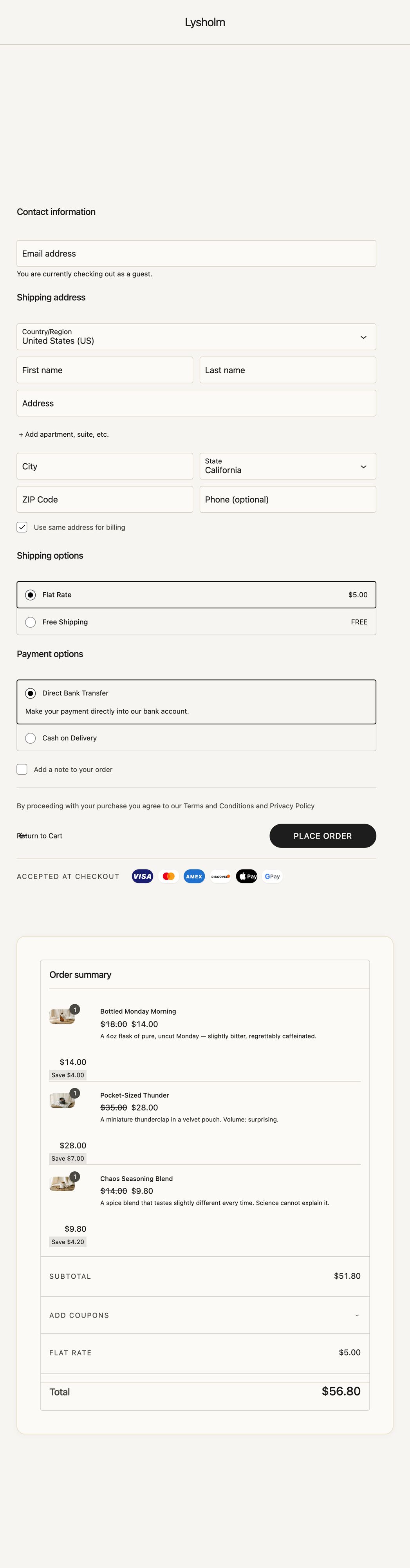The image size is (410, 1568).
Task: Click the Discover card icon
Action: pyautogui.click(x=220, y=876)
